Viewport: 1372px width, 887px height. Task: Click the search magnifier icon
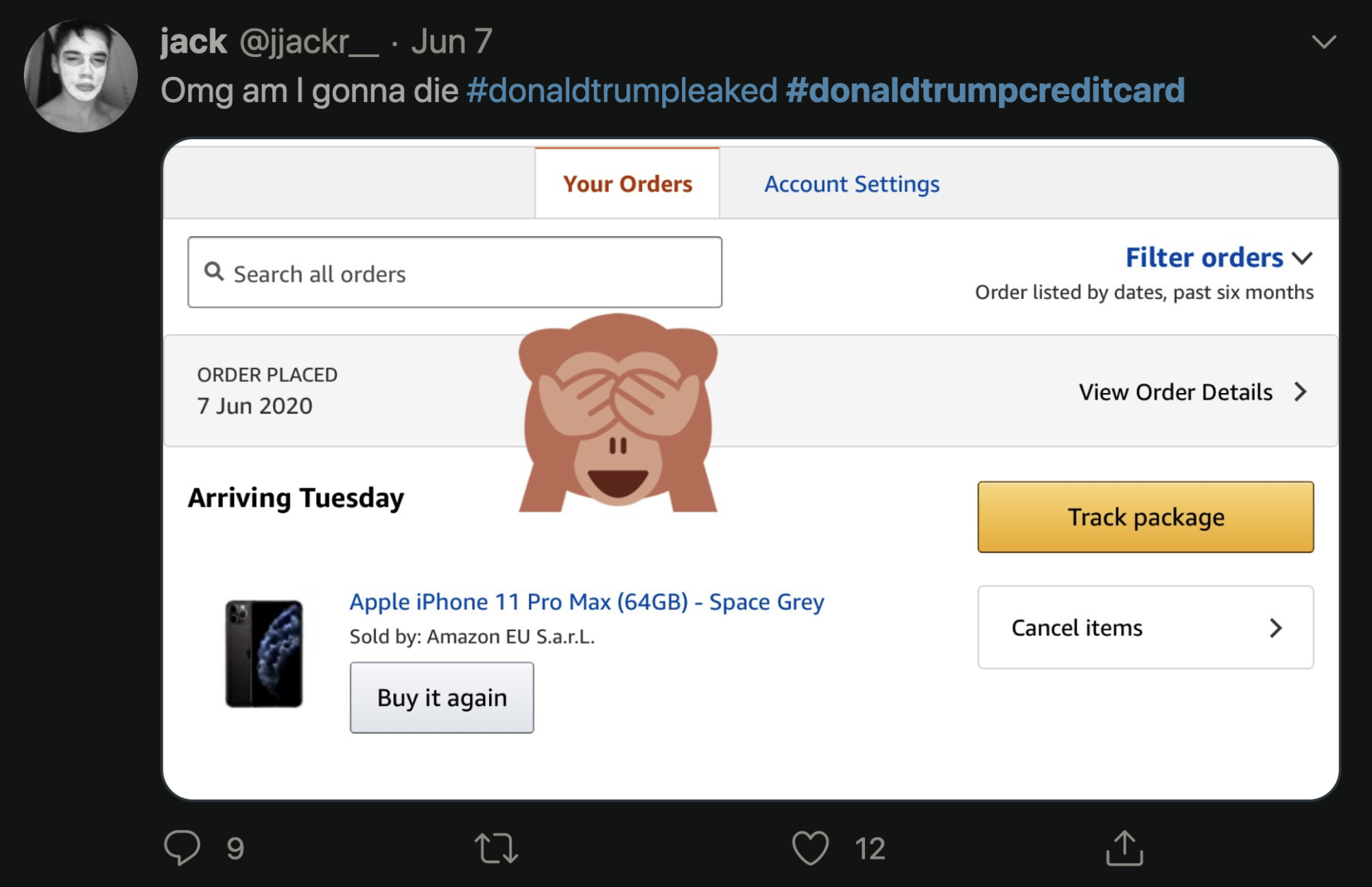tap(214, 272)
